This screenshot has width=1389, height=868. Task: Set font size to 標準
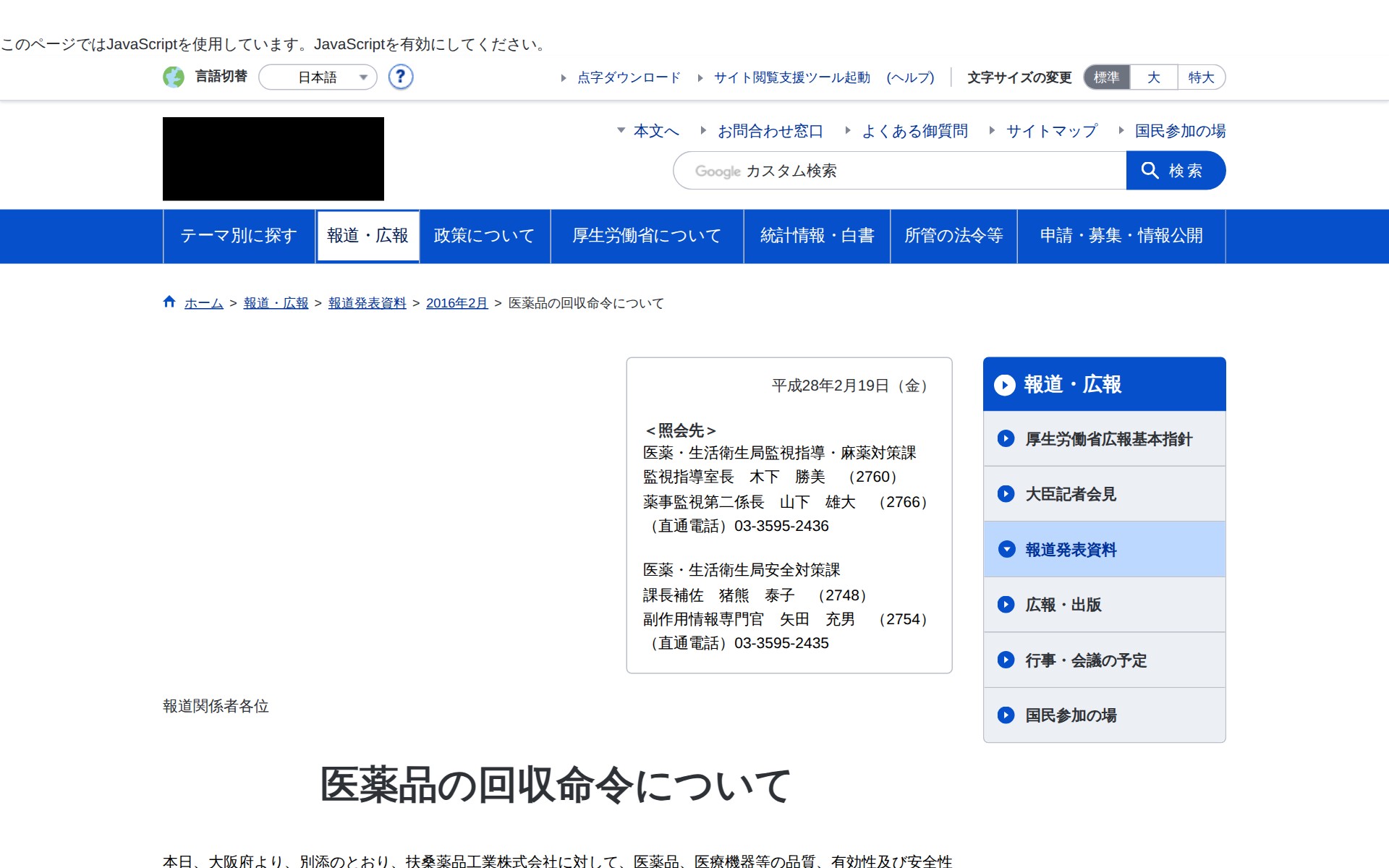pos(1106,77)
